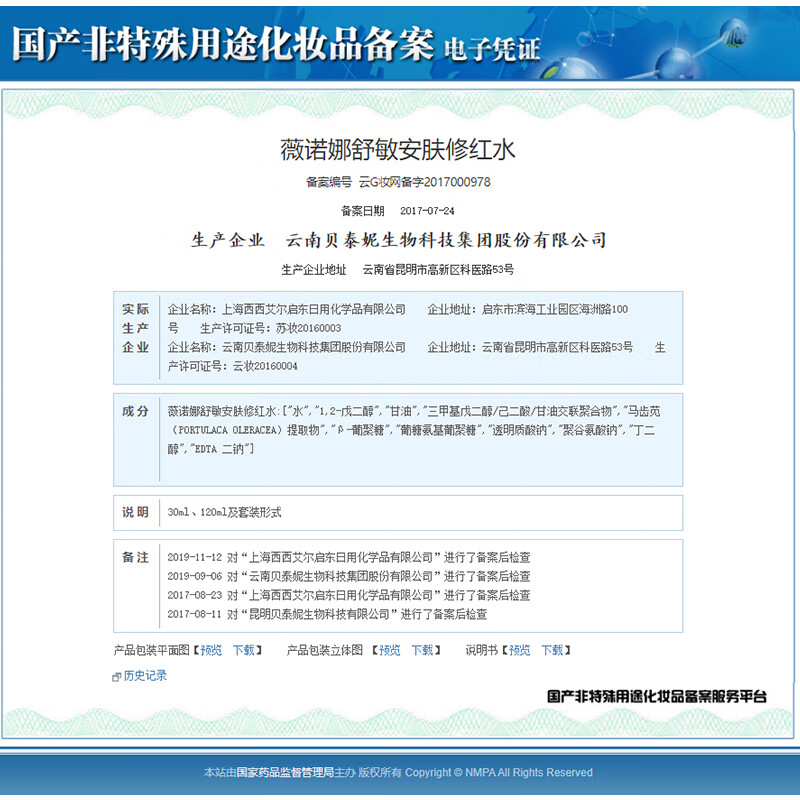800x800 pixels.
Task: Click the 说明 section label
Action: 135,512
